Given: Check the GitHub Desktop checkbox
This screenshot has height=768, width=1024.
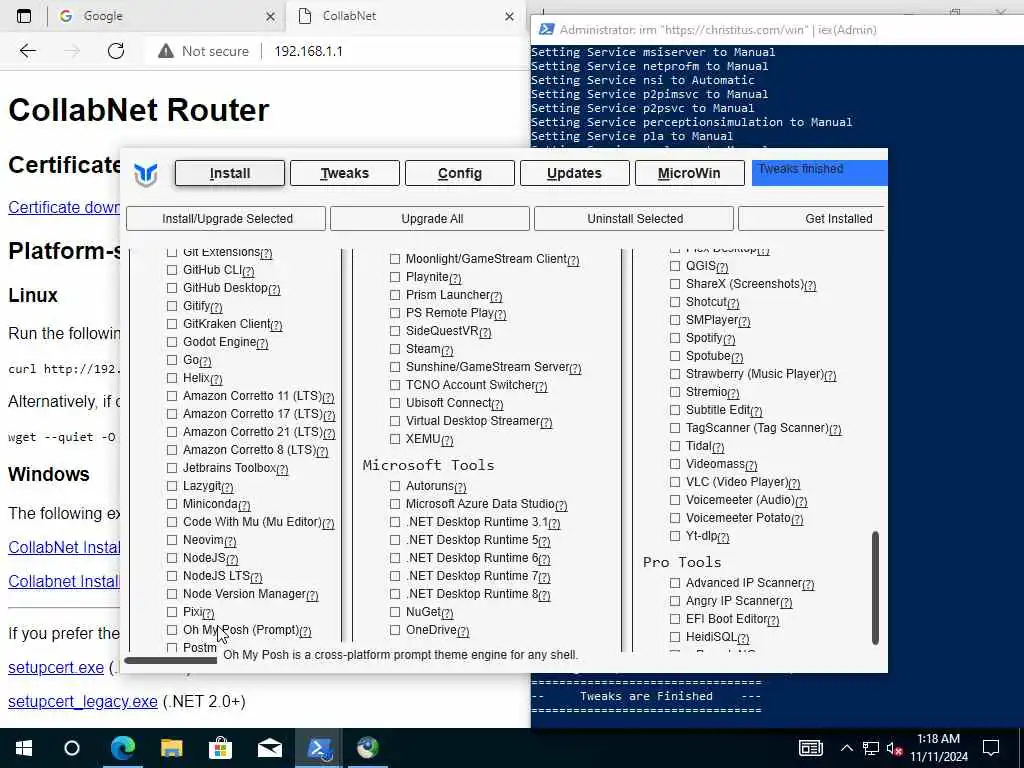Looking at the screenshot, I should click(172, 288).
